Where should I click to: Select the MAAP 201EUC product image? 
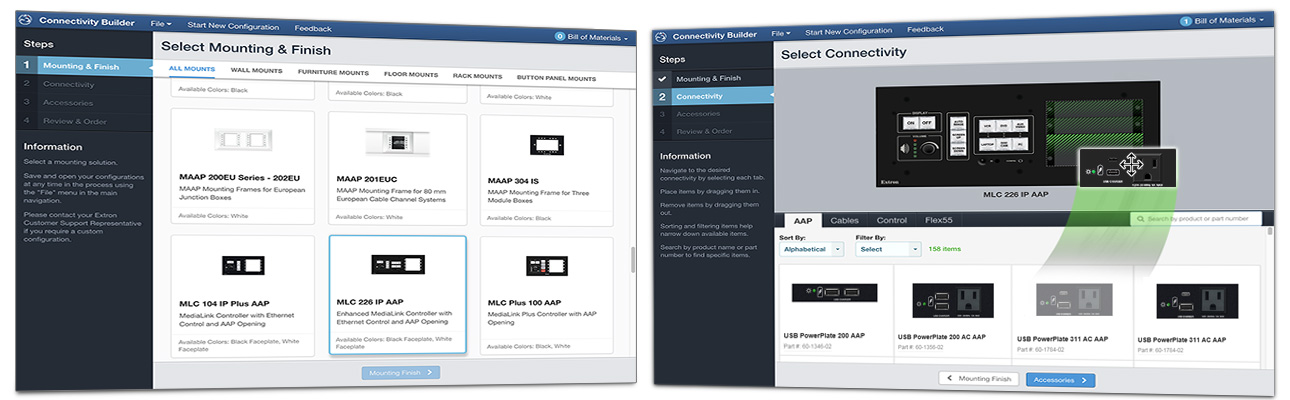[398, 139]
